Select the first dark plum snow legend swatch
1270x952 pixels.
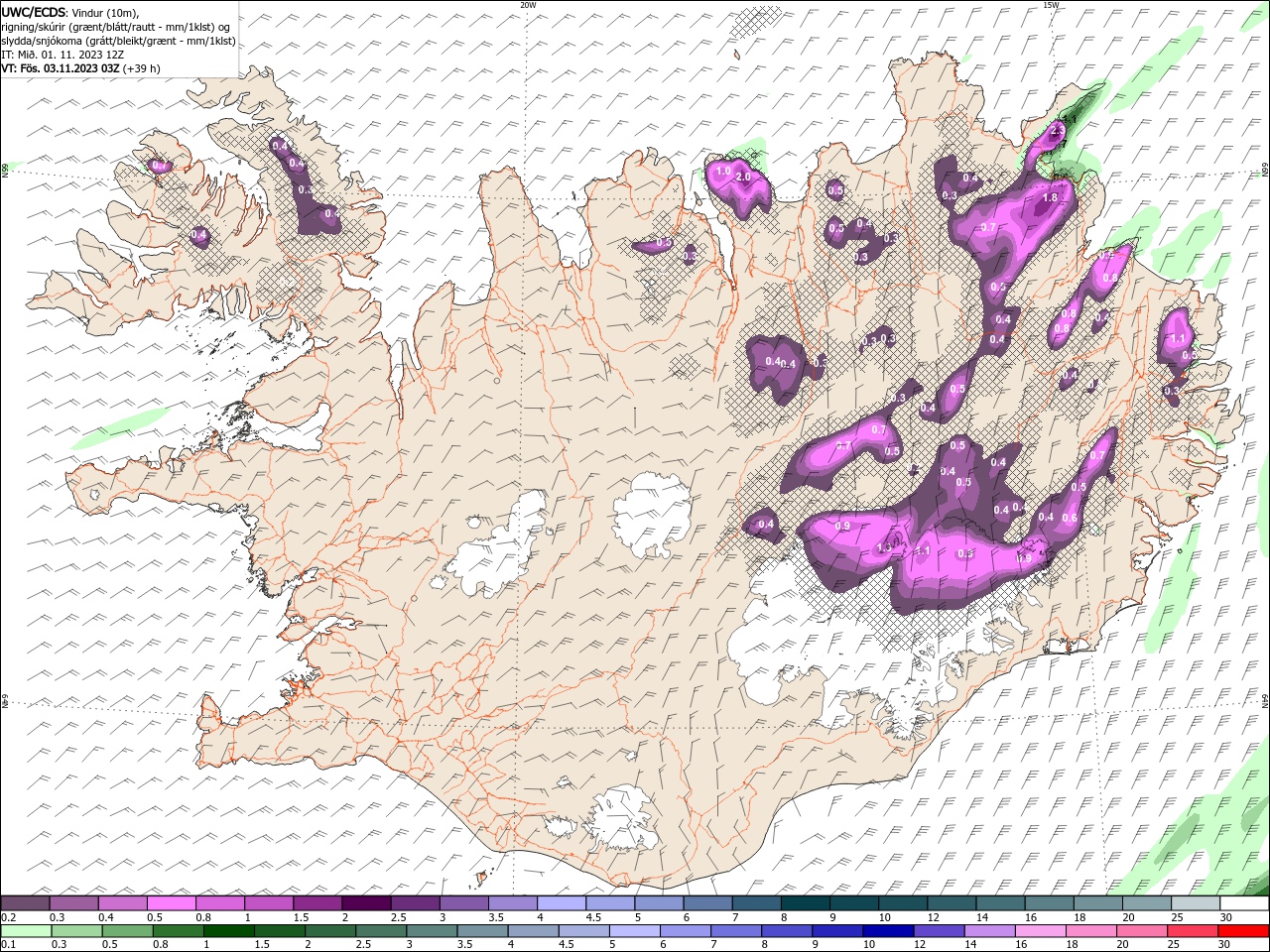click(x=26, y=903)
